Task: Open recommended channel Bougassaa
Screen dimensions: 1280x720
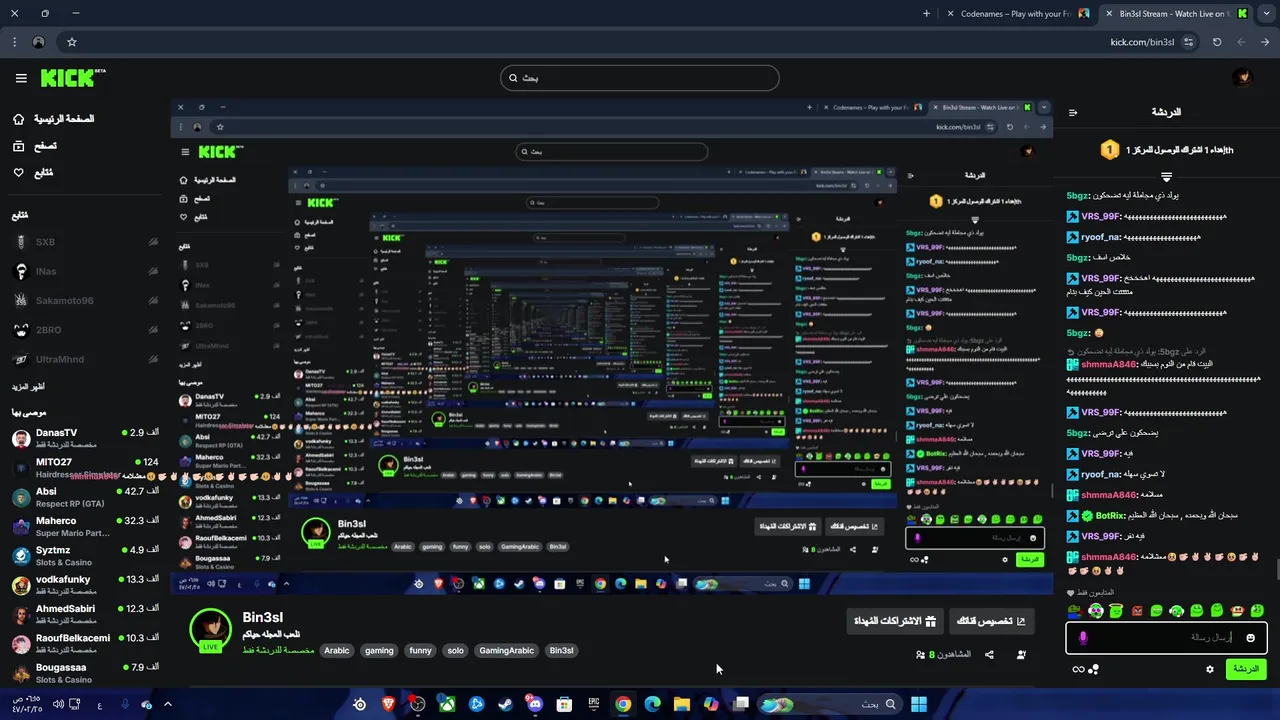Action: tap(85, 672)
